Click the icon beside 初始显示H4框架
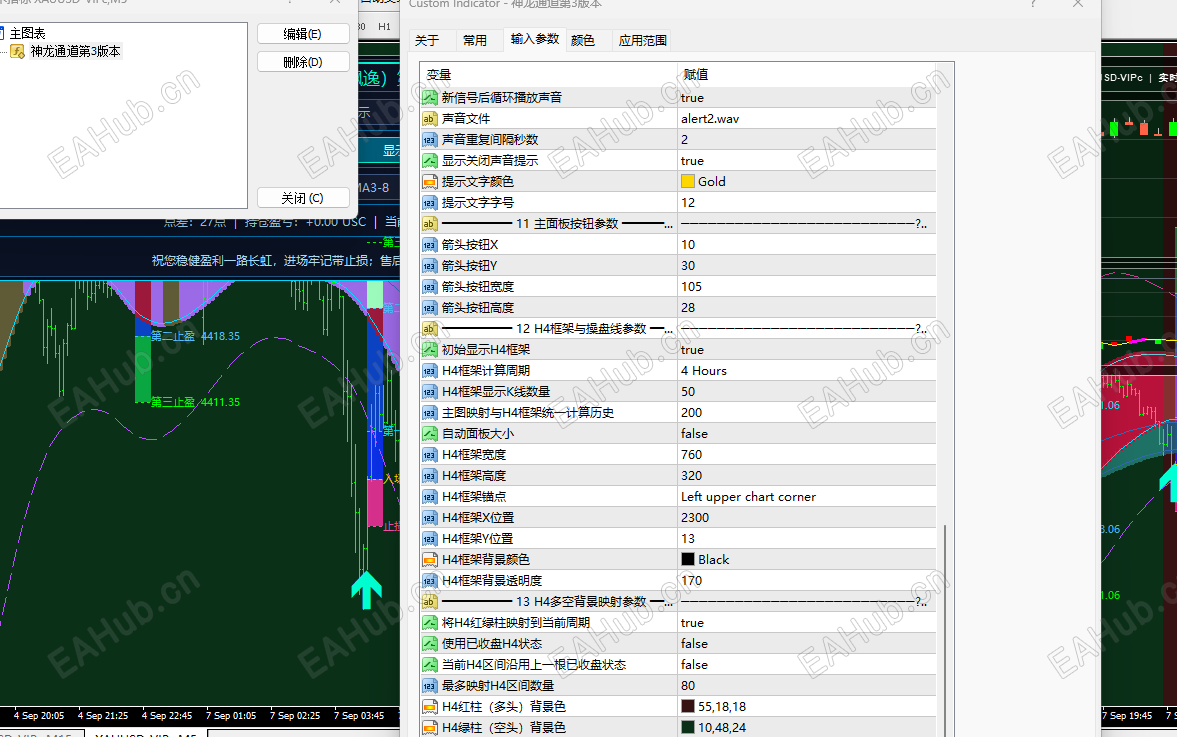The width and height of the screenshot is (1177, 737). tap(429, 350)
